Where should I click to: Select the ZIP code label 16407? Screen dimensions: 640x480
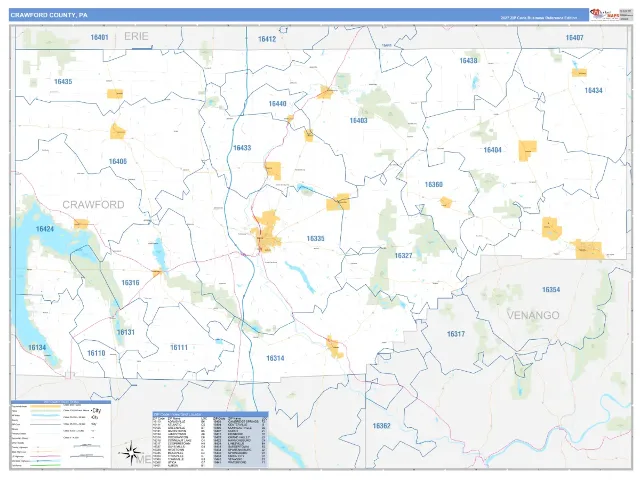574,38
